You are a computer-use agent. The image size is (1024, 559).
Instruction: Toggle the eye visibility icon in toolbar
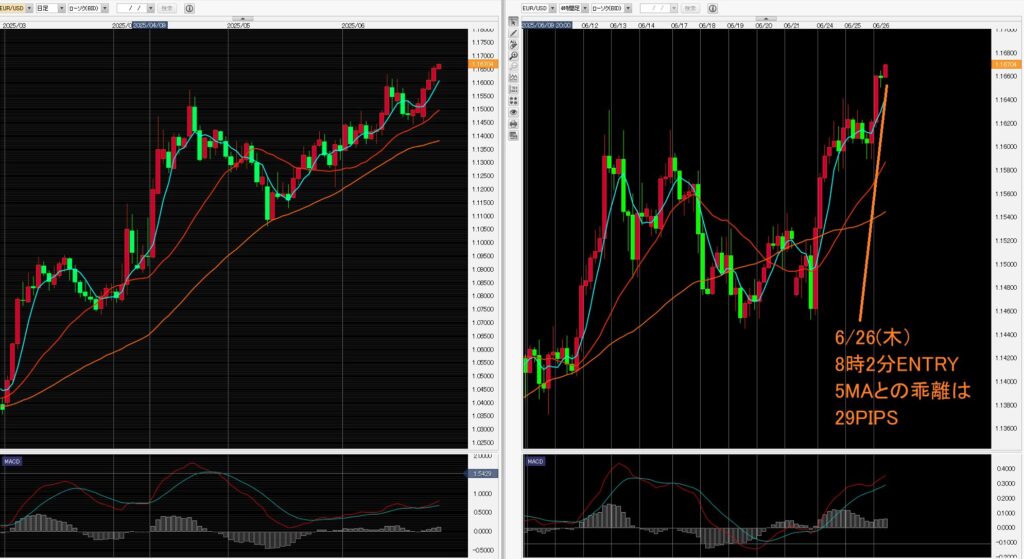[x=513, y=112]
